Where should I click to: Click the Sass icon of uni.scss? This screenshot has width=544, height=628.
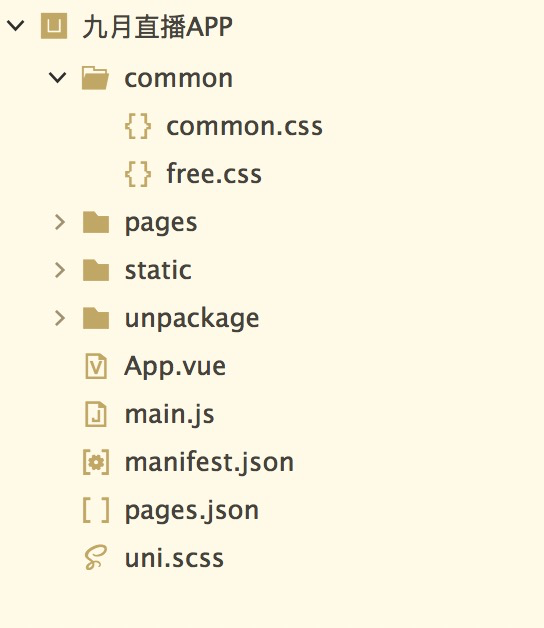96,558
